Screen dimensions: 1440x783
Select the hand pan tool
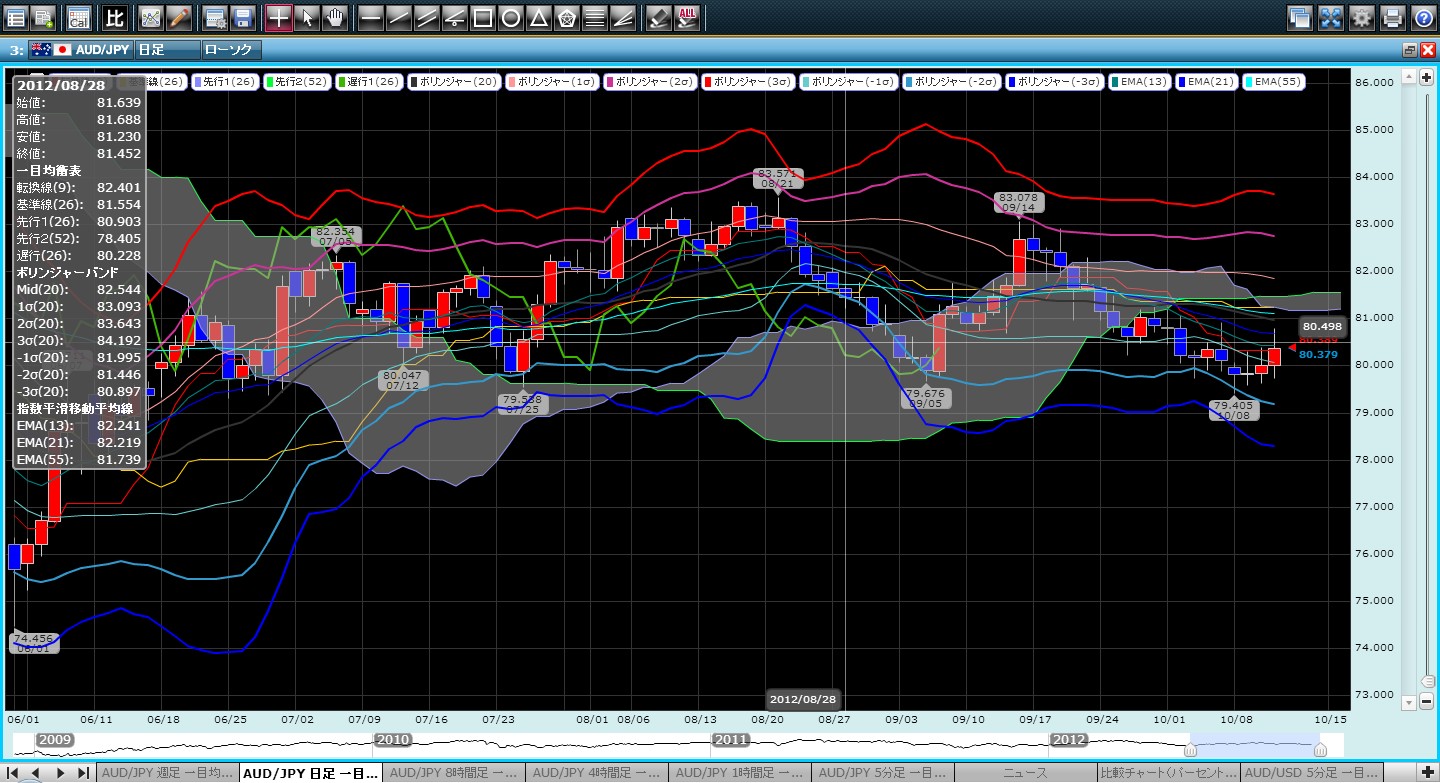335,17
